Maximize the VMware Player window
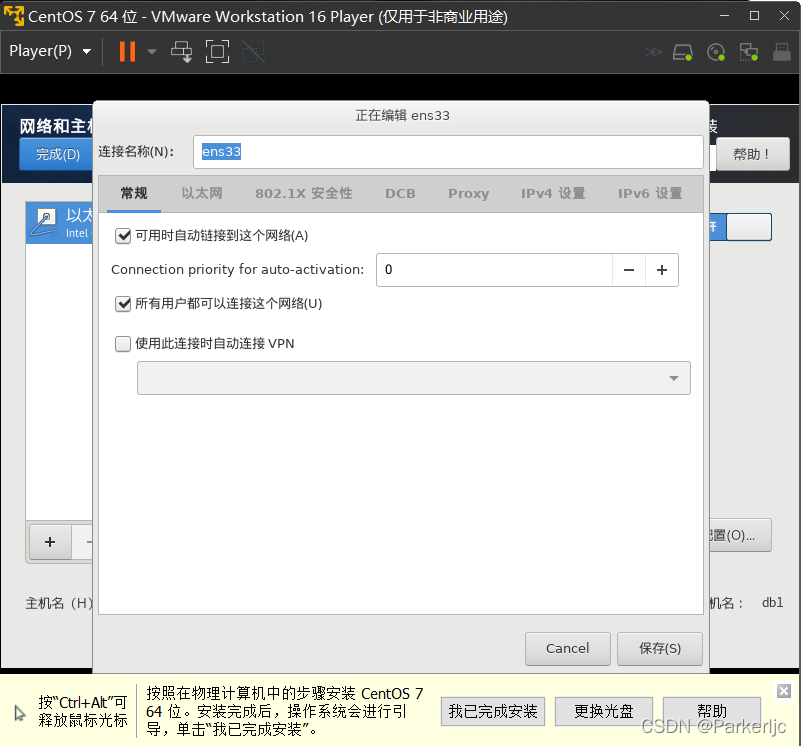This screenshot has width=801, height=746. 755,16
